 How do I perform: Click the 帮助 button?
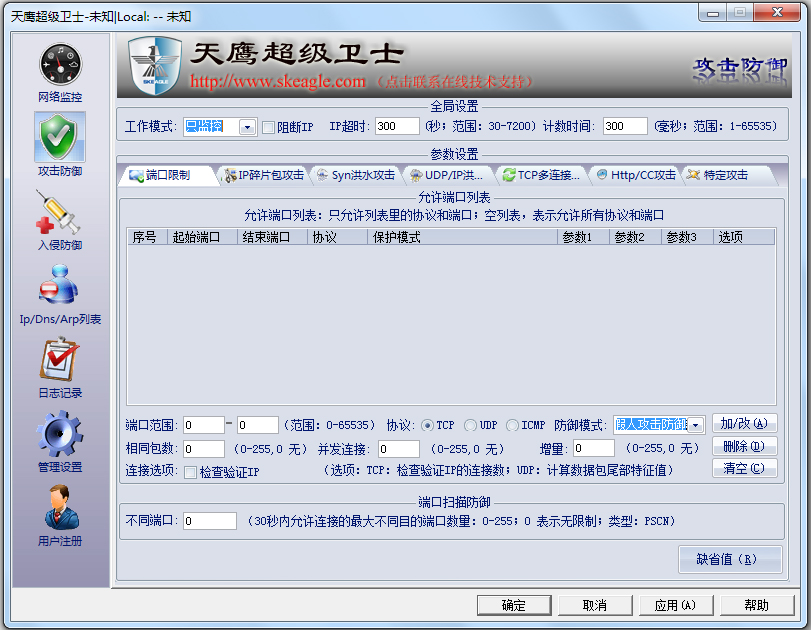[757, 605]
